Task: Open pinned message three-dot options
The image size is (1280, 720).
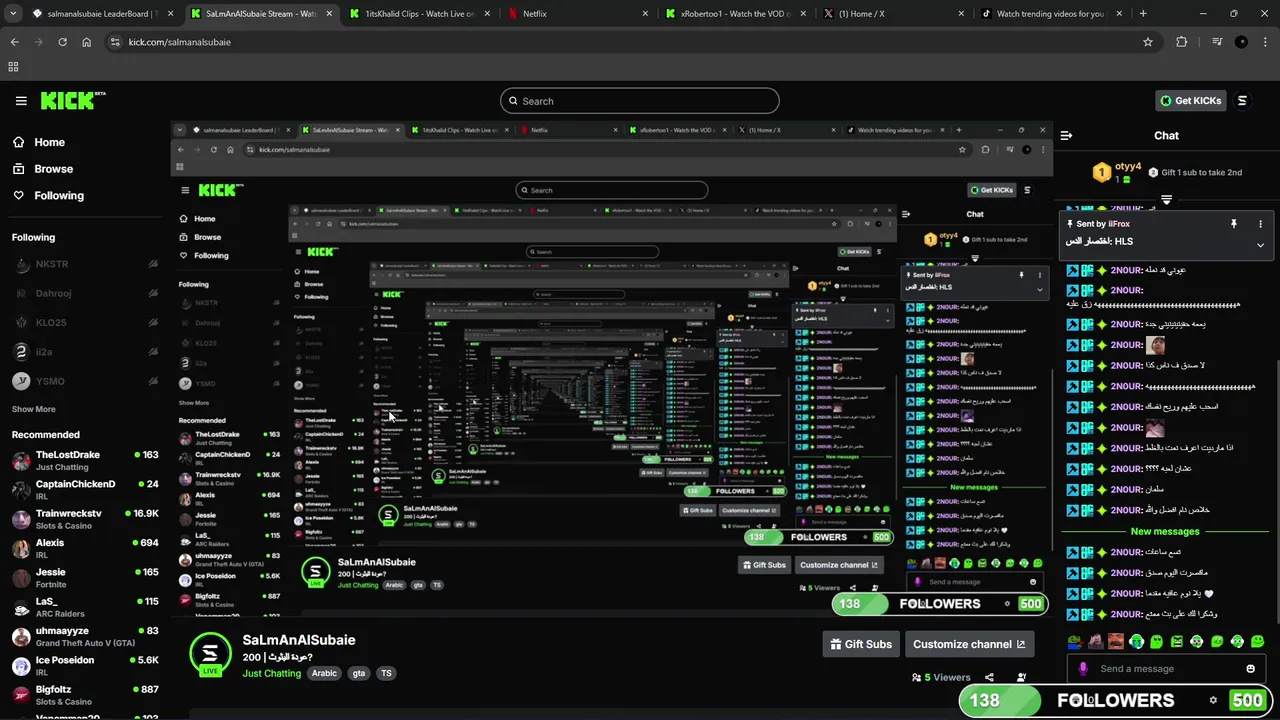Action: (x=1260, y=224)
